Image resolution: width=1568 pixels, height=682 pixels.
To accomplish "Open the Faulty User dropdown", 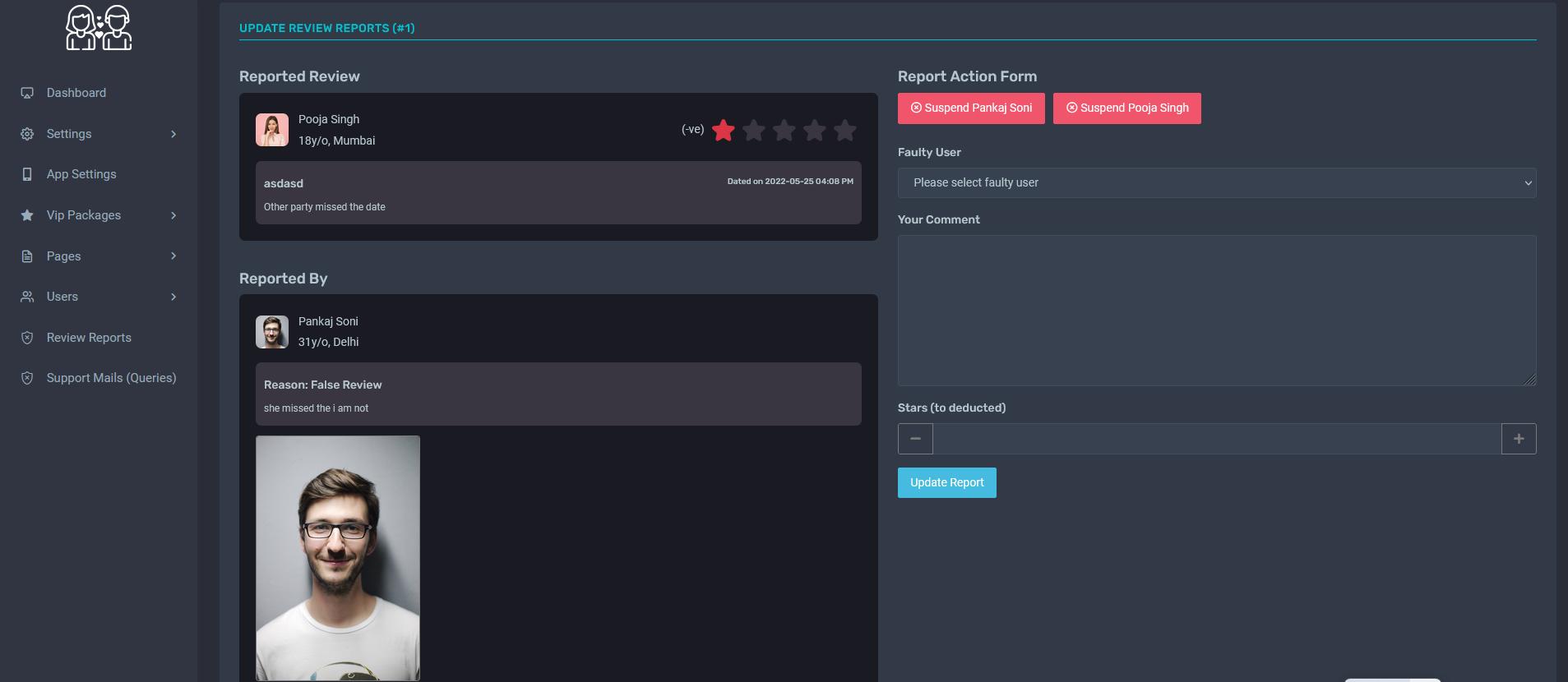I will [1217, 182].
